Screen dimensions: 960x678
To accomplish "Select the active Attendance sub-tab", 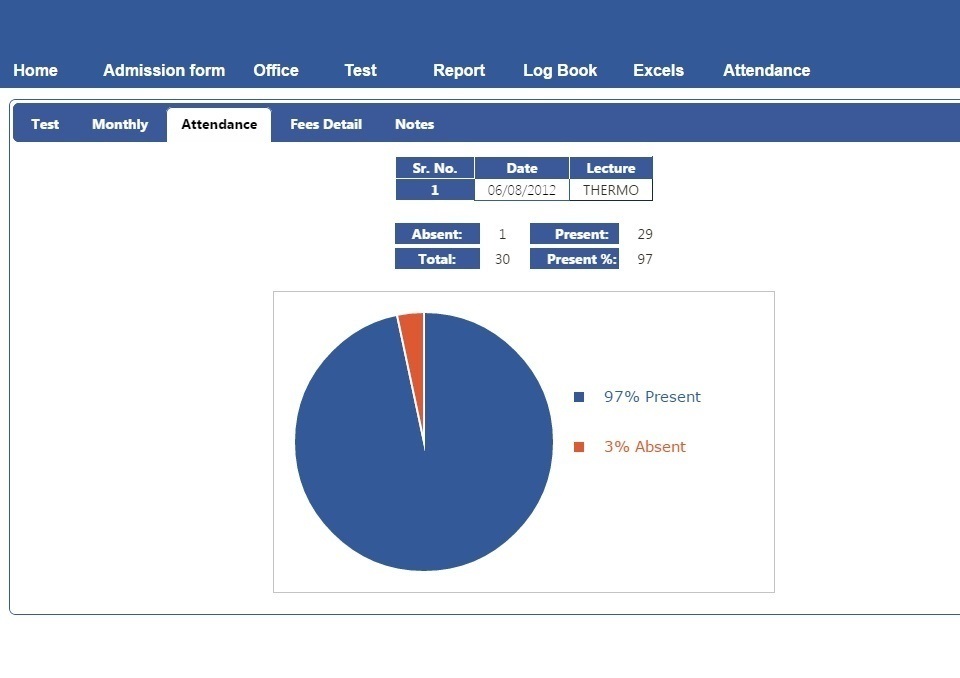I will [219, 124].
